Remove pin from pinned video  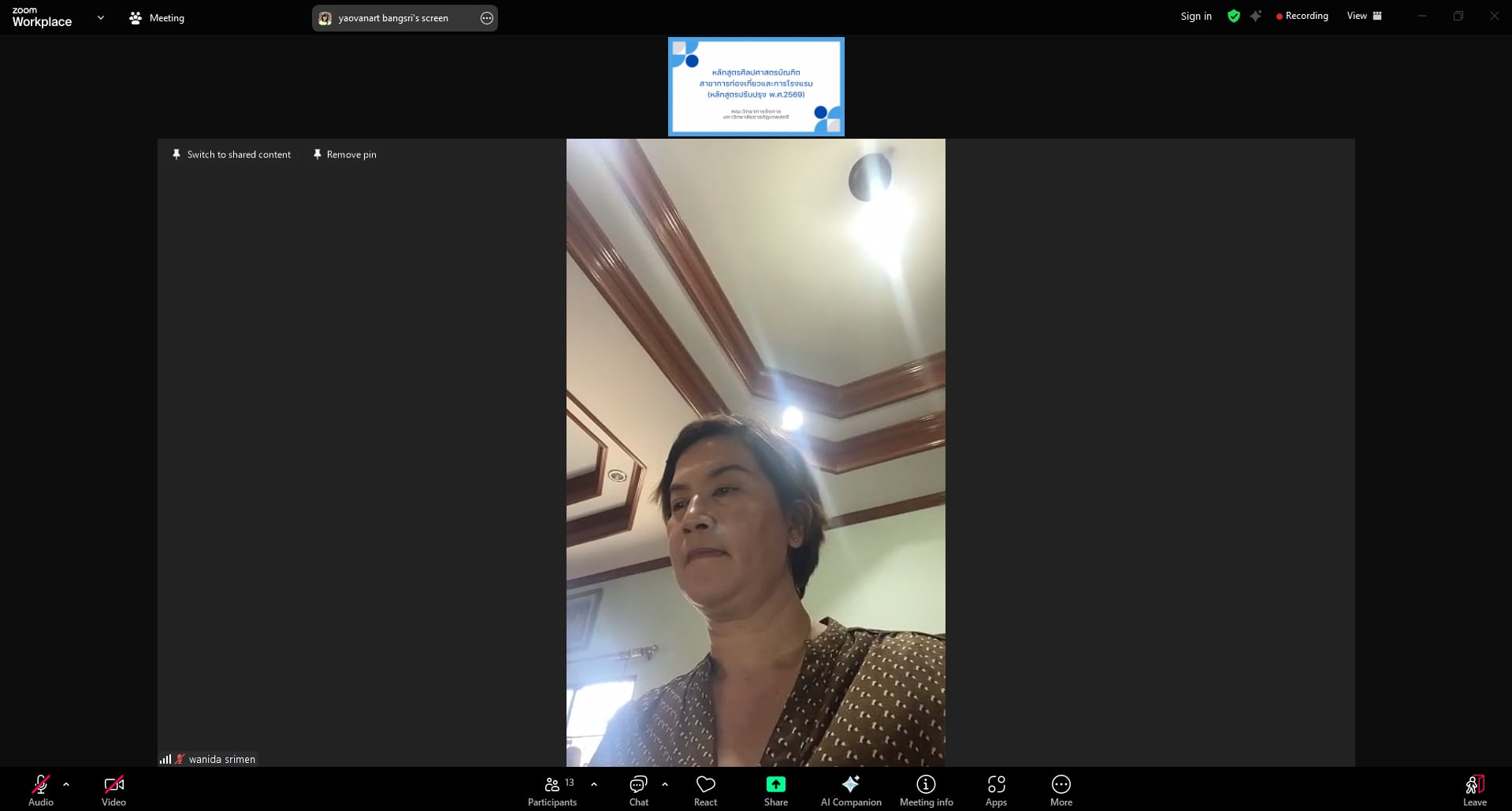pyautogui.click(x=344, y=154)
